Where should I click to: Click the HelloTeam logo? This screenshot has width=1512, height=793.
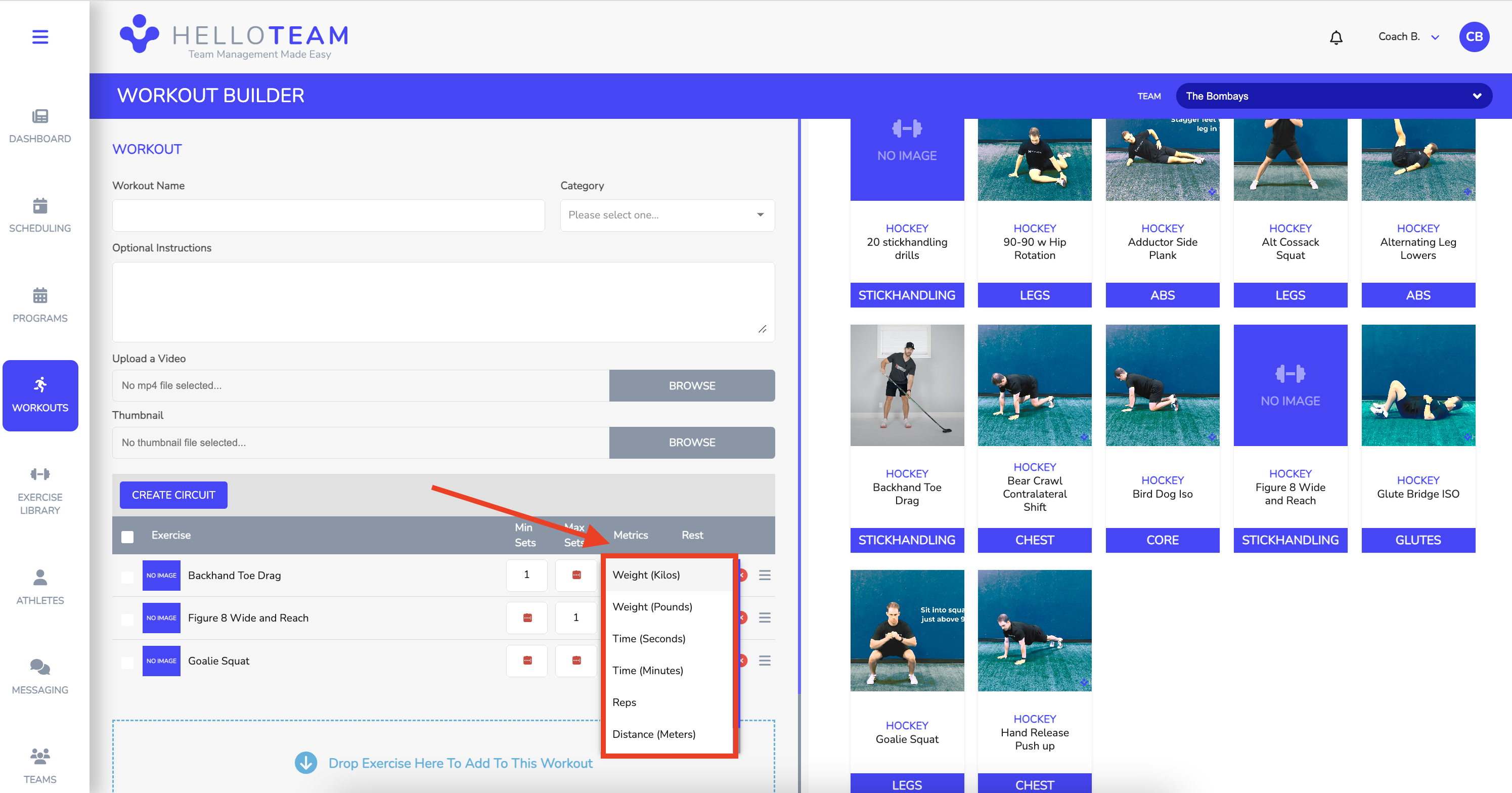[234, 36]
